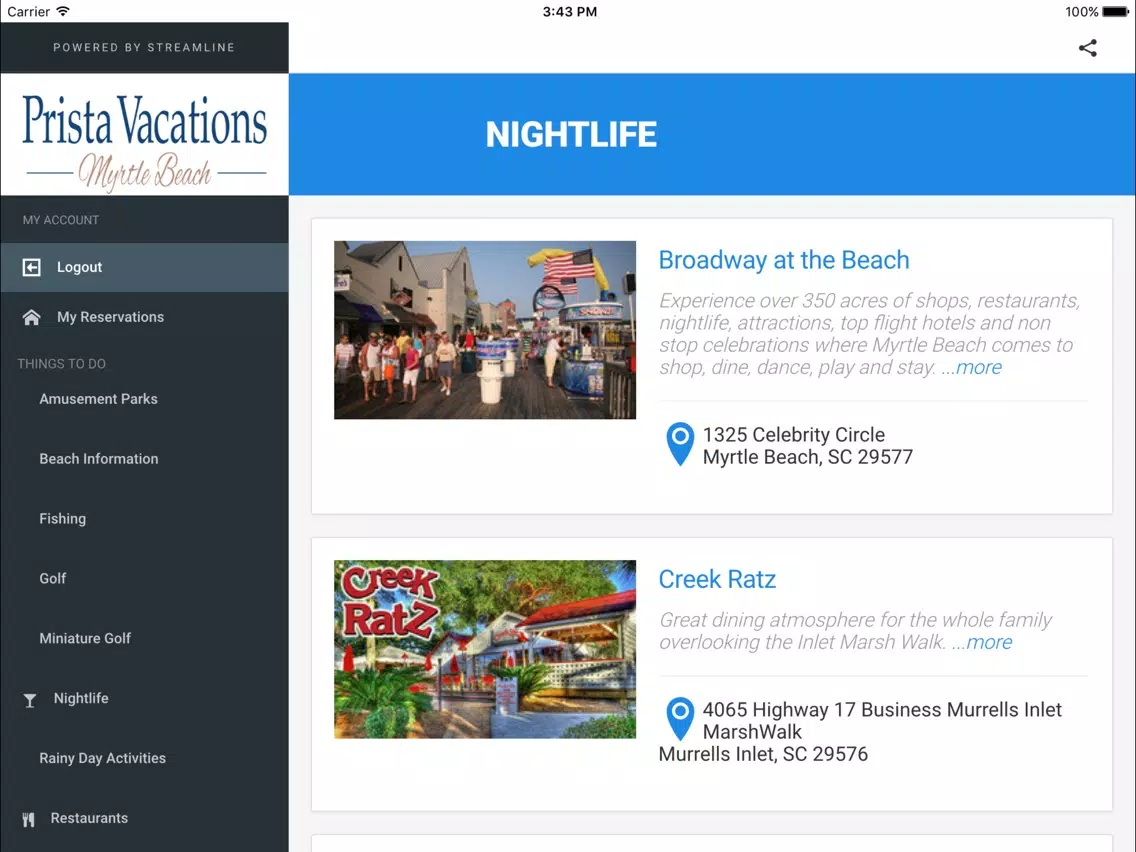This screenshot has height=852, width=1136.
Task: Open the Creek Ratz photo
Action: (x=485, y=649)
